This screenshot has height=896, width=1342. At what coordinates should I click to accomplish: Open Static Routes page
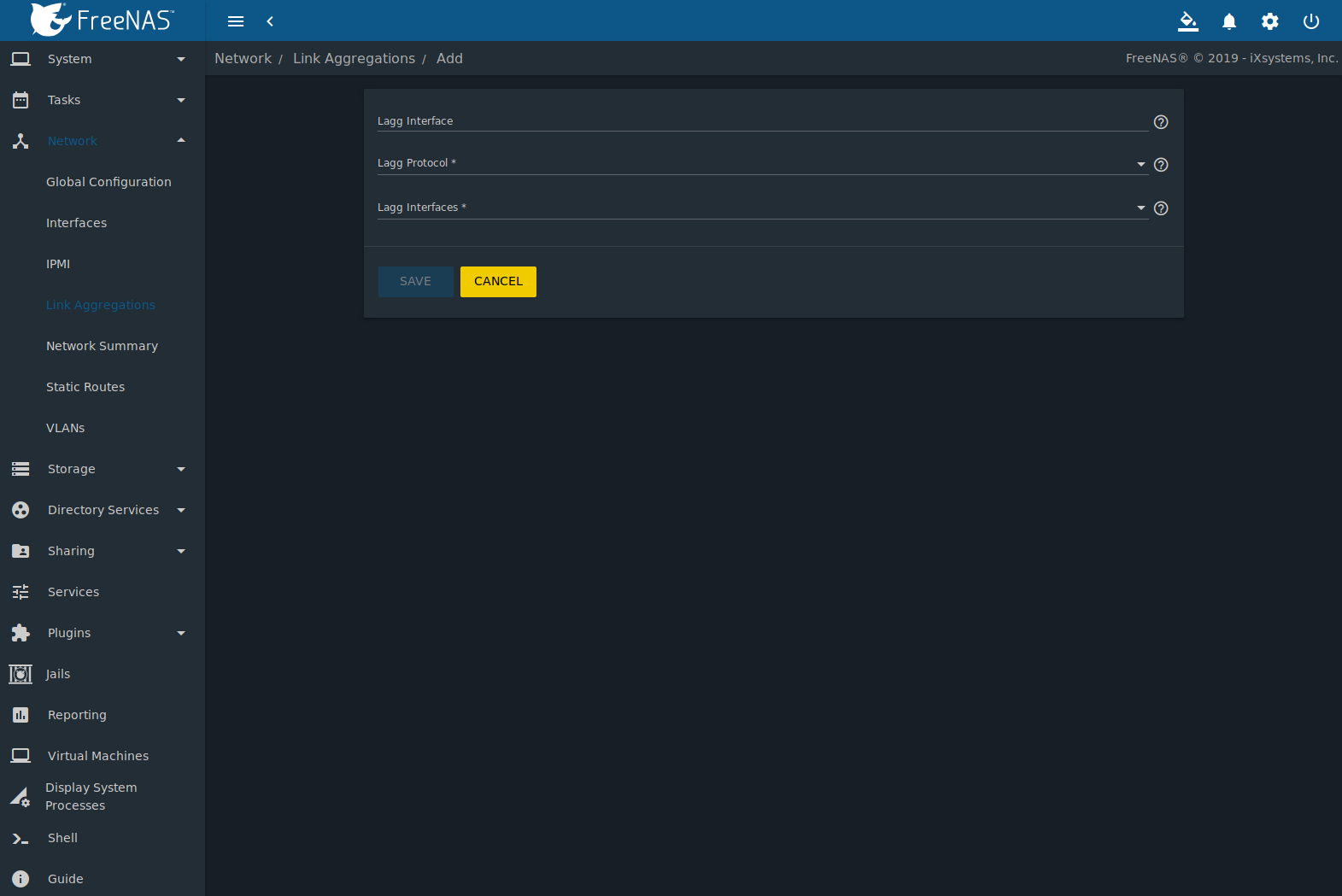click(85, 387)
